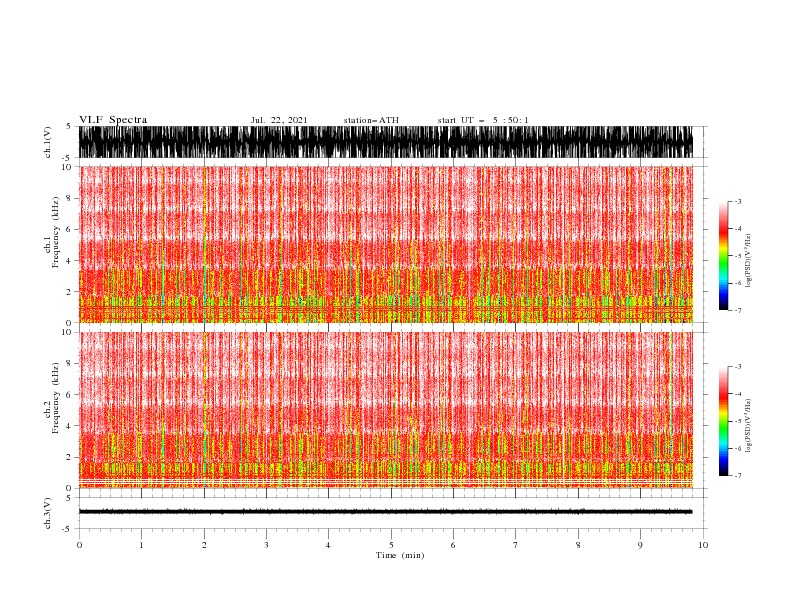Viewport: 792px width, 612px height.
Task: Click the "0" tick on the time axis
Action: point(79,545)
